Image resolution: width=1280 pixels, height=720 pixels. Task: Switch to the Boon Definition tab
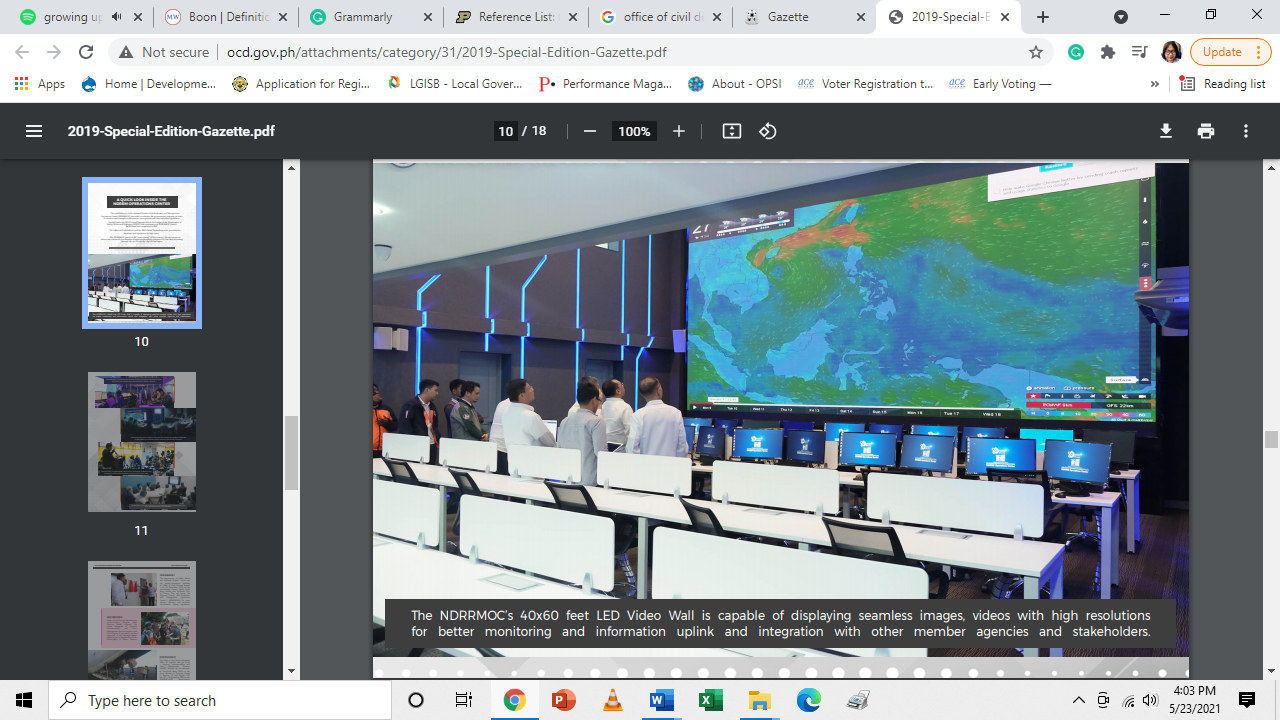click(x=225, y=17)
